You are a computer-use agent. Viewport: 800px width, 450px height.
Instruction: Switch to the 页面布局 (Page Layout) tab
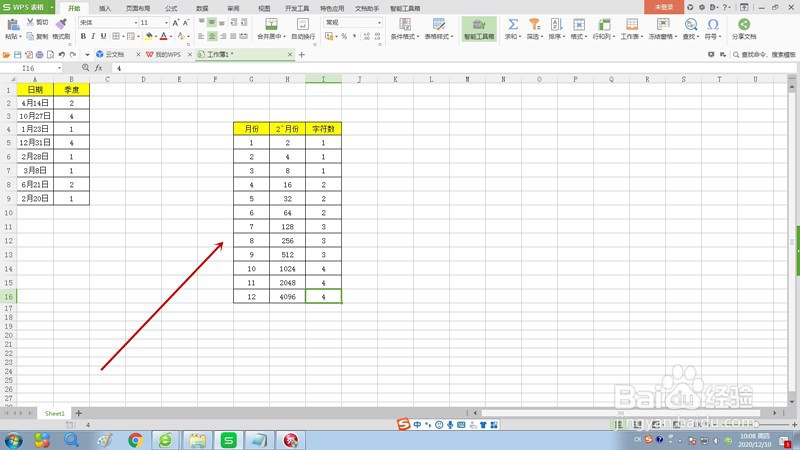coord(138,8)
